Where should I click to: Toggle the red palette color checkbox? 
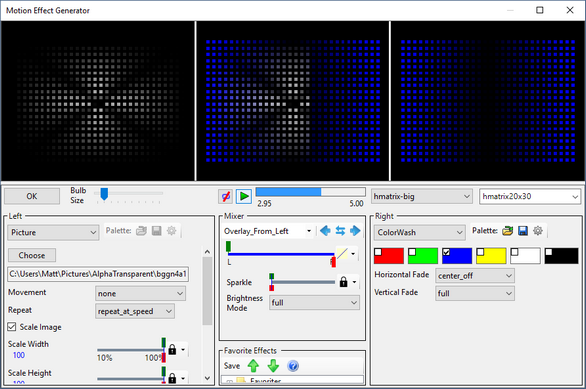378,252
